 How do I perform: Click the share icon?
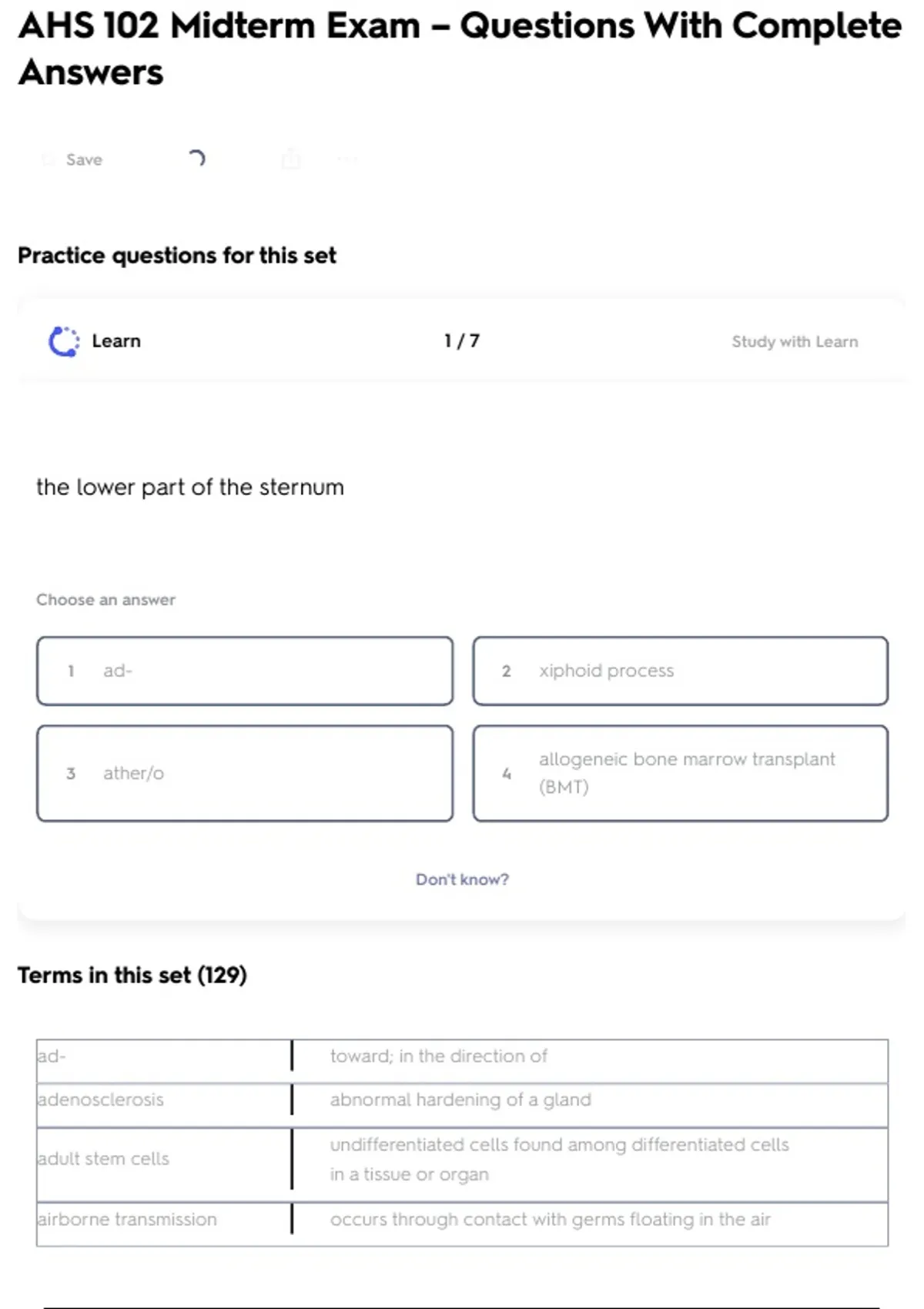pos(291,159)
